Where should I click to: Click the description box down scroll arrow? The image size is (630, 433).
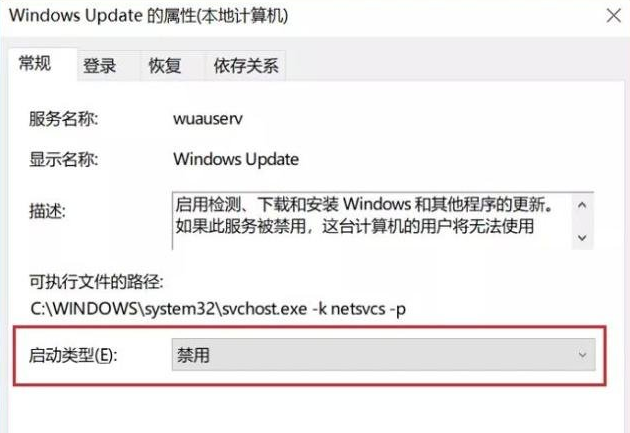click(582, 238)
